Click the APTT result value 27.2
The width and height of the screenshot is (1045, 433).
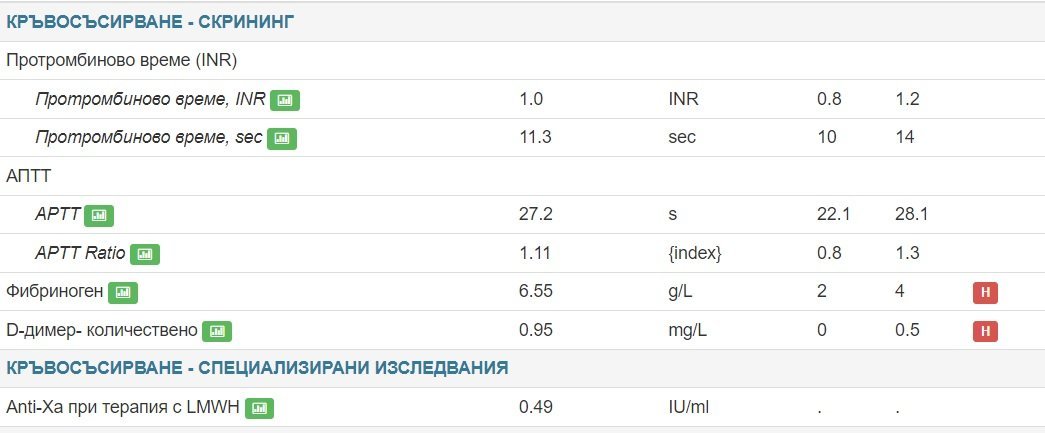(536, 215)
